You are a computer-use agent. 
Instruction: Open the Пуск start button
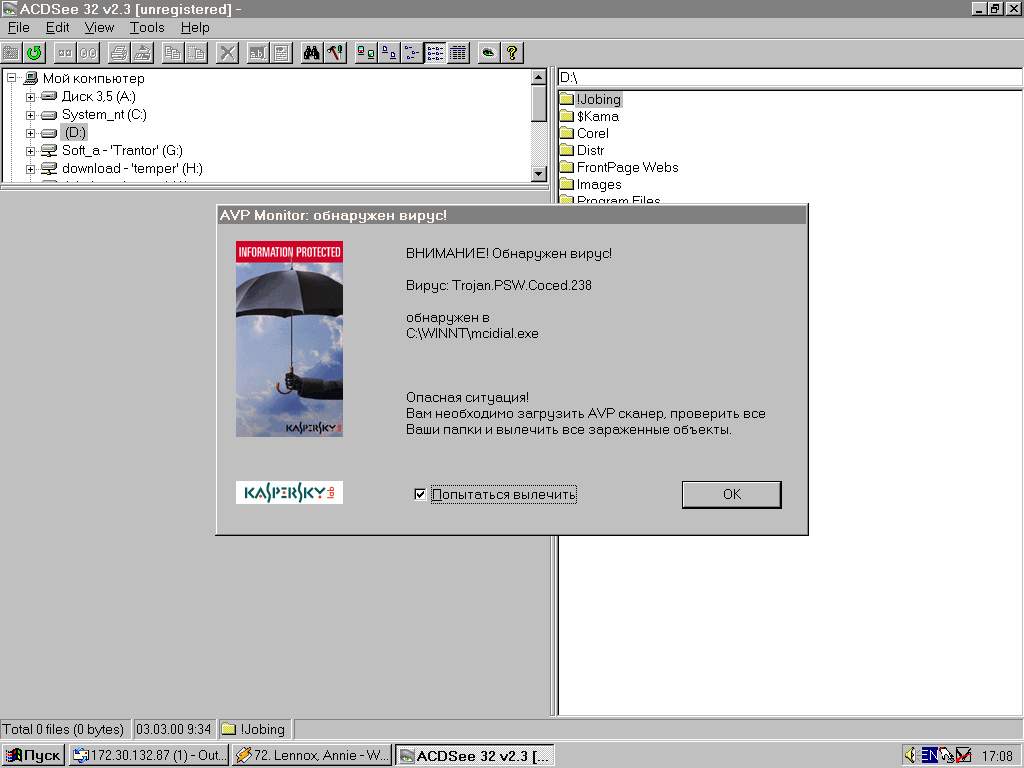33,756
